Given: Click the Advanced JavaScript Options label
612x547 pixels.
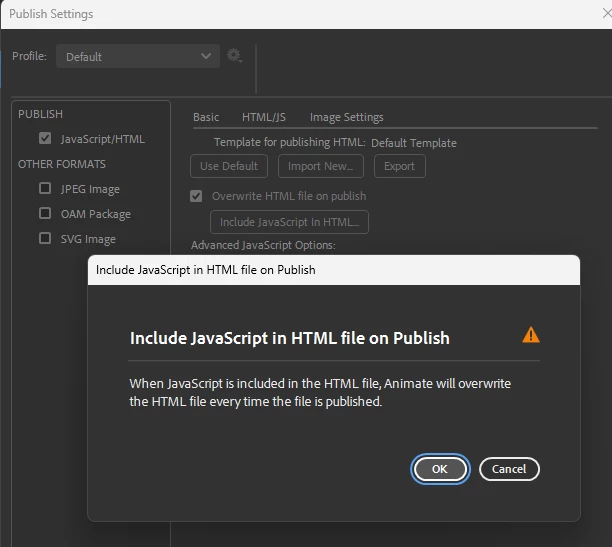Looking at the screenshot, I should 263,245.
